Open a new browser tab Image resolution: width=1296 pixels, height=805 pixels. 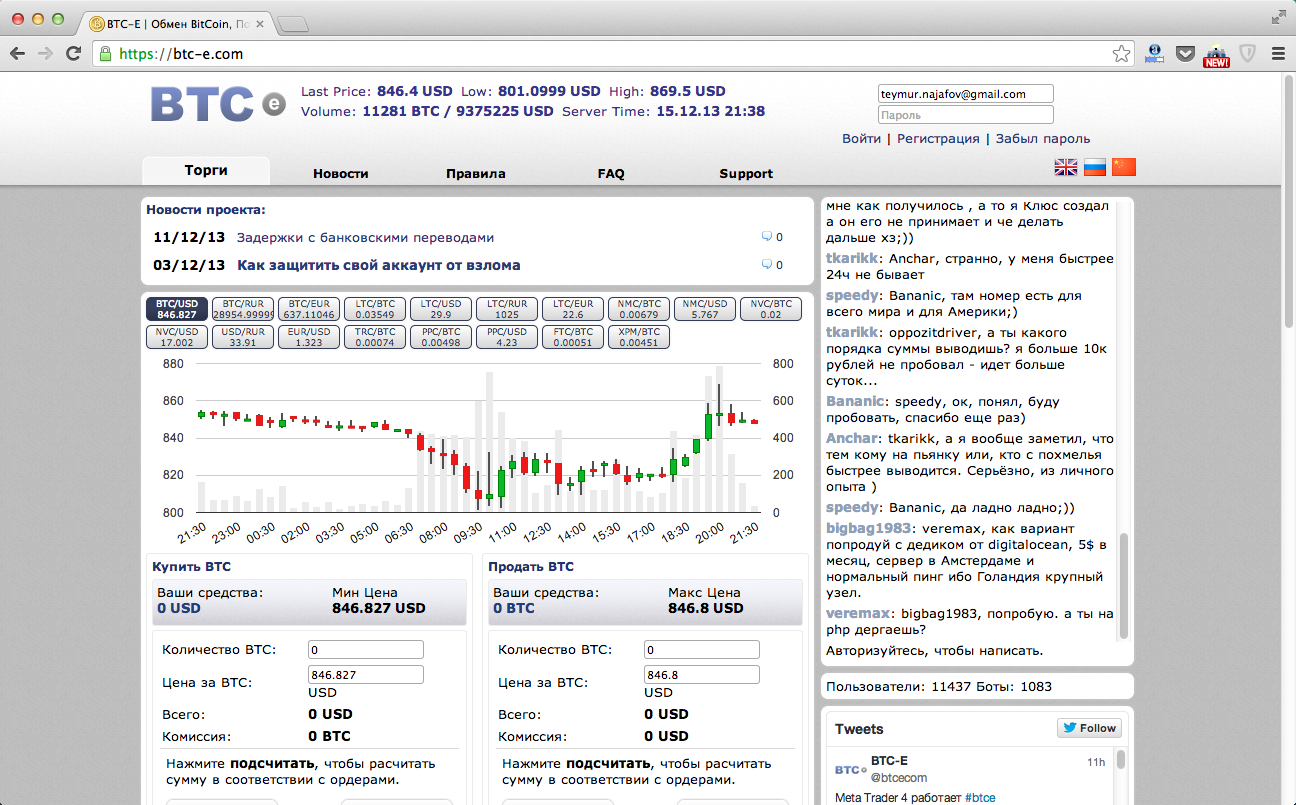(292, 23)
